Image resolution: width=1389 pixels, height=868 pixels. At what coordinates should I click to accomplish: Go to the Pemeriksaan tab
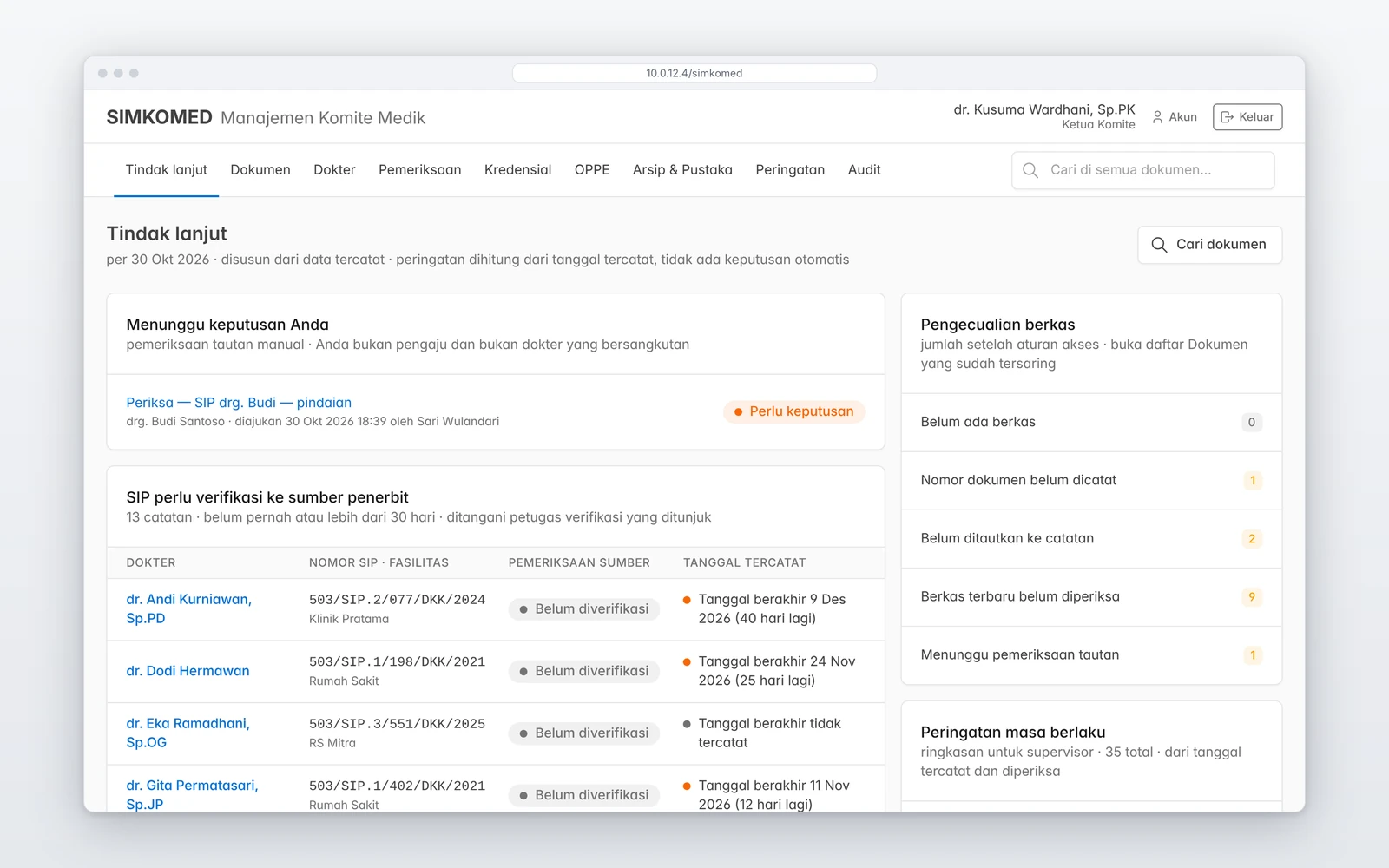pos(420,170)
